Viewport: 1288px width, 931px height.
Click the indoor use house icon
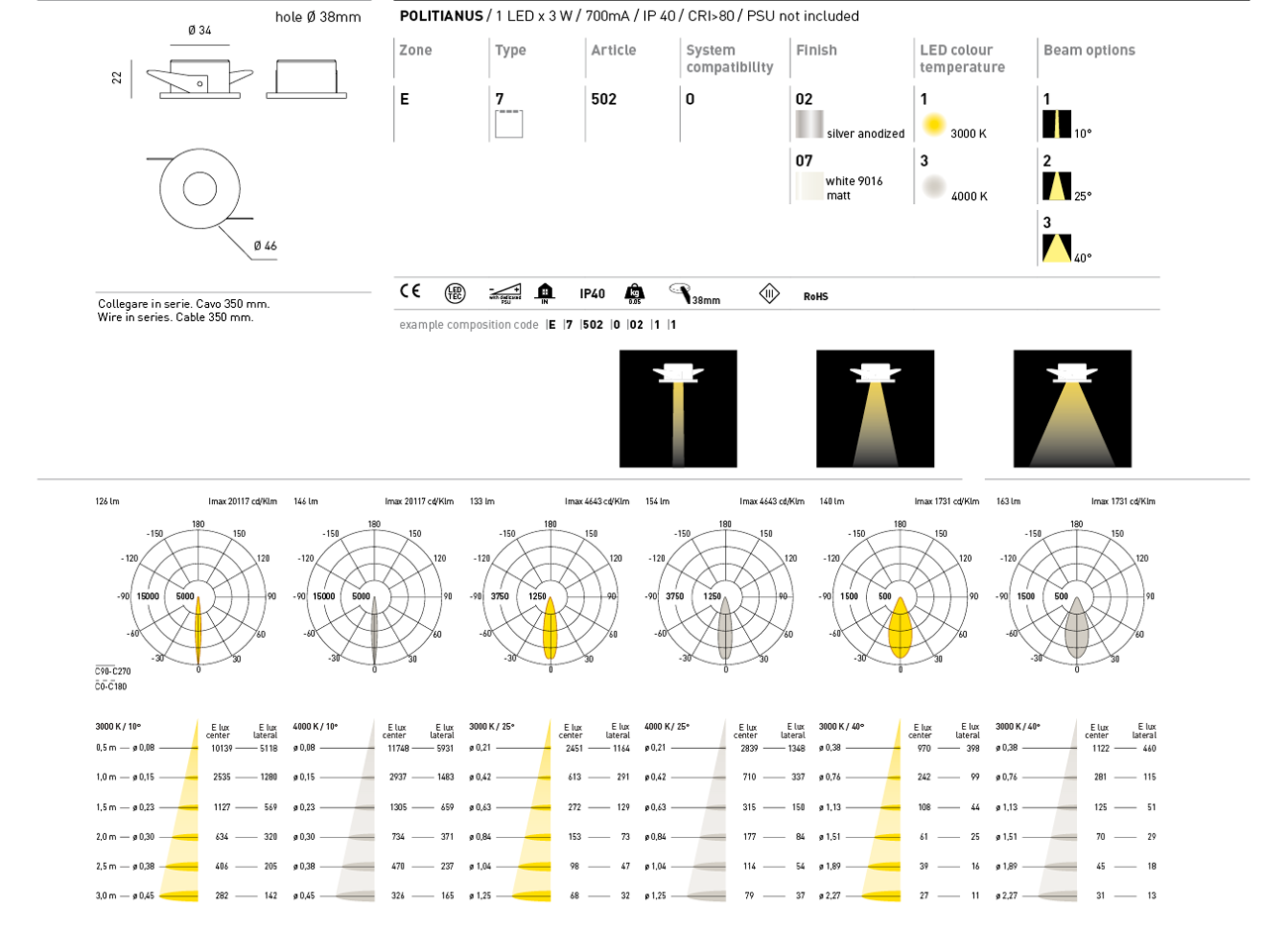(545, 292)
